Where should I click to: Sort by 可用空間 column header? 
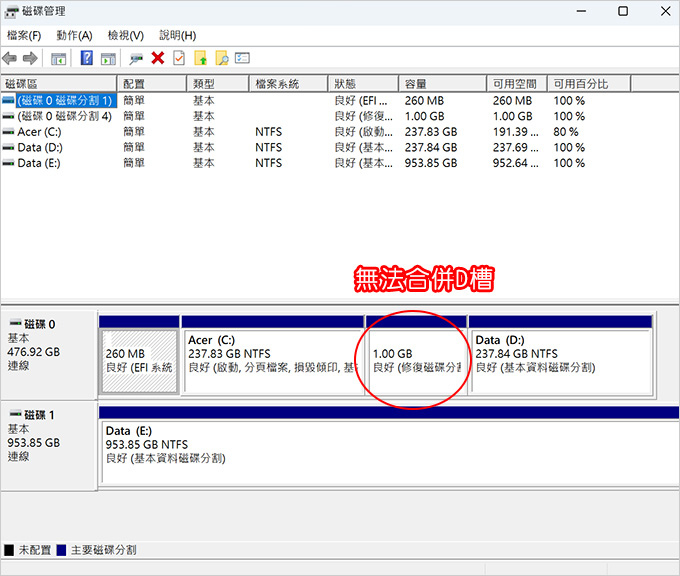517,84
